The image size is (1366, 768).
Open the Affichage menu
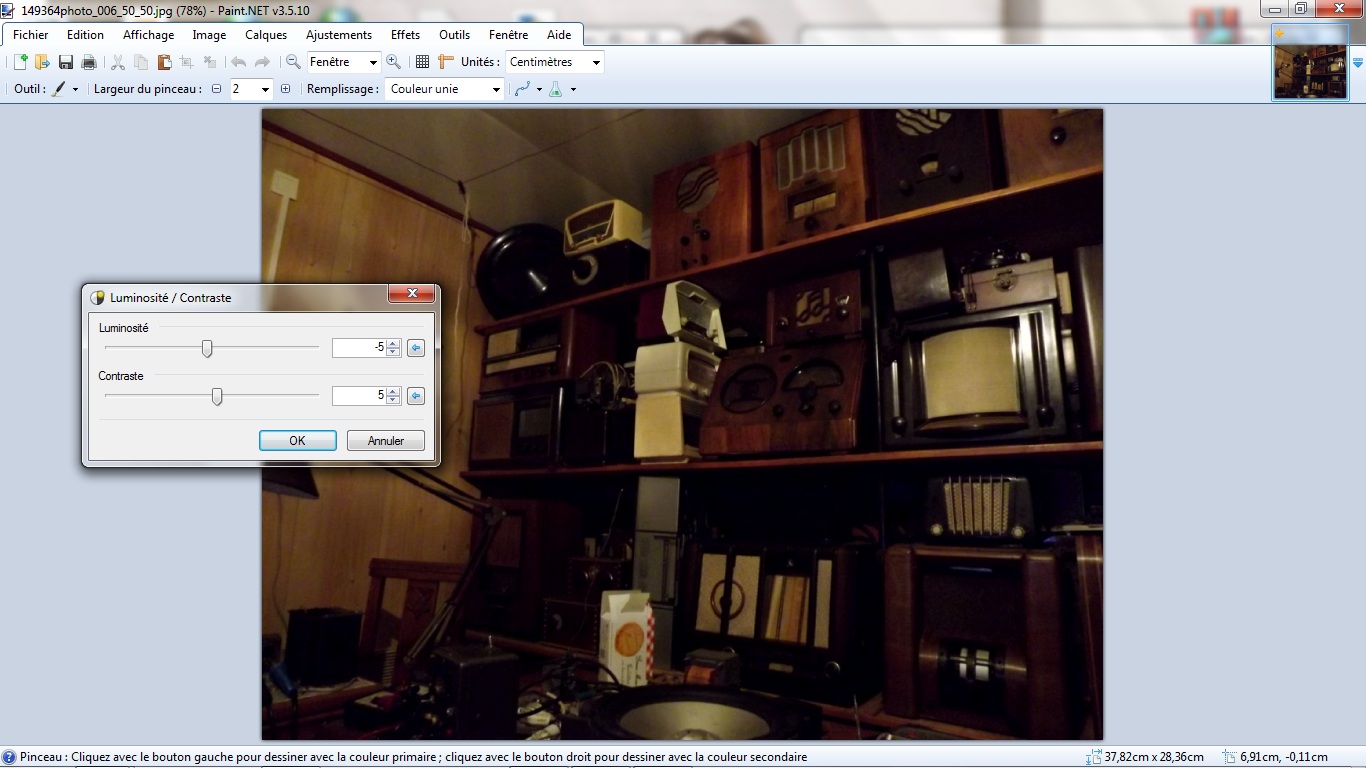pos(149,35)
